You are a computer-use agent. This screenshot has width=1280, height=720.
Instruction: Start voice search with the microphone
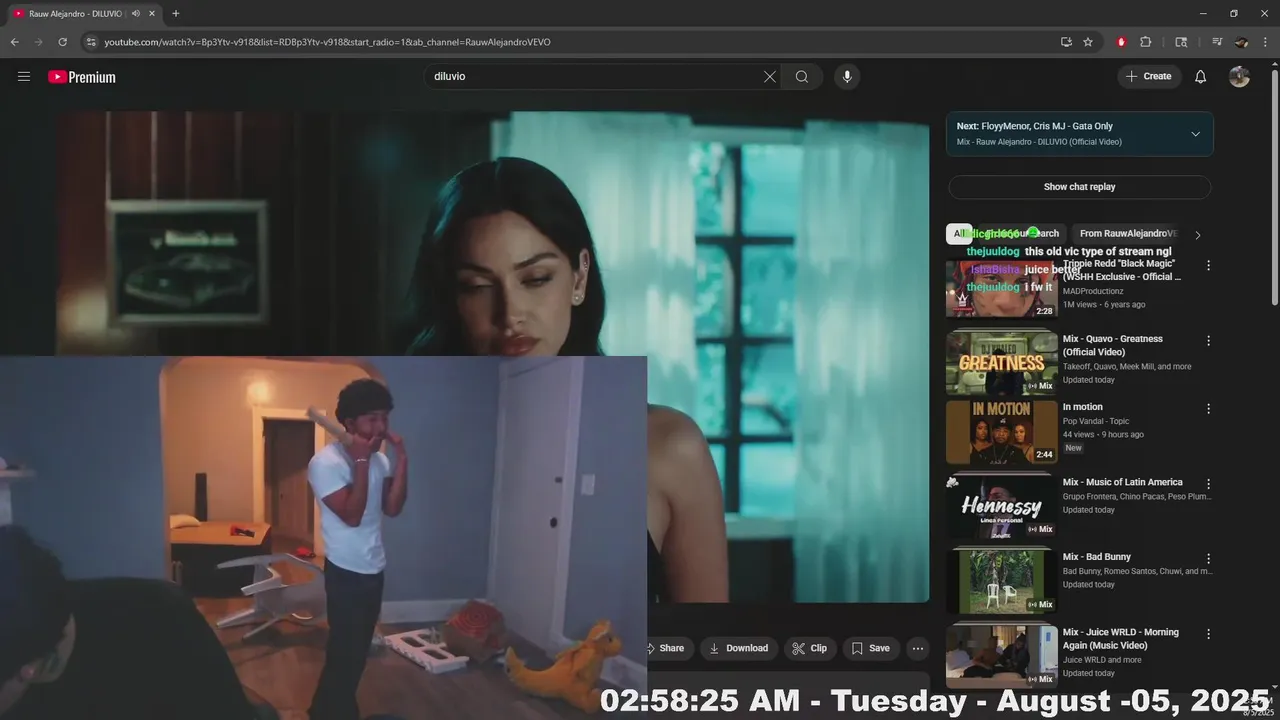pos(847,77)
